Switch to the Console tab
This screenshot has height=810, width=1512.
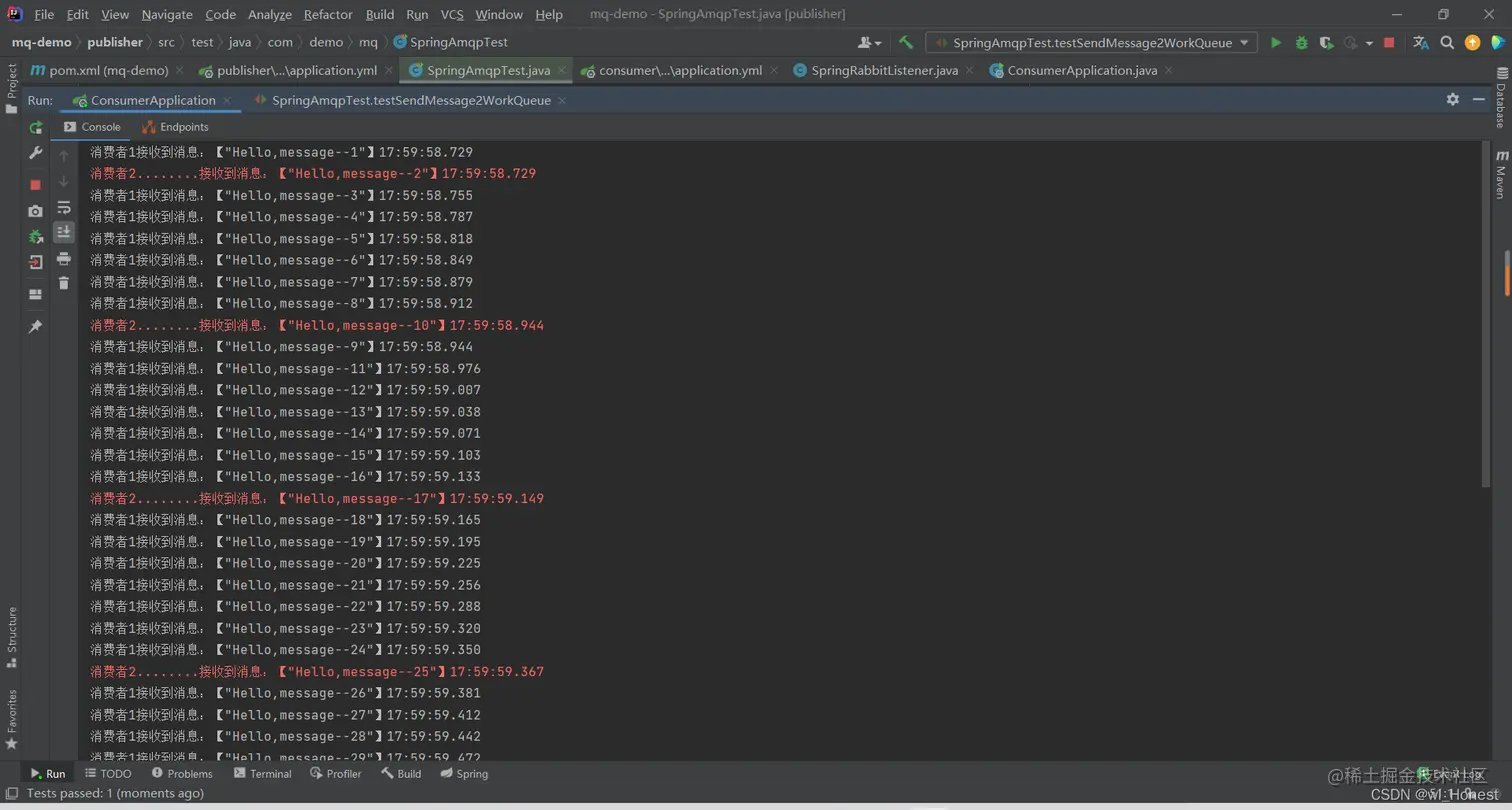[x=92, y=127]
